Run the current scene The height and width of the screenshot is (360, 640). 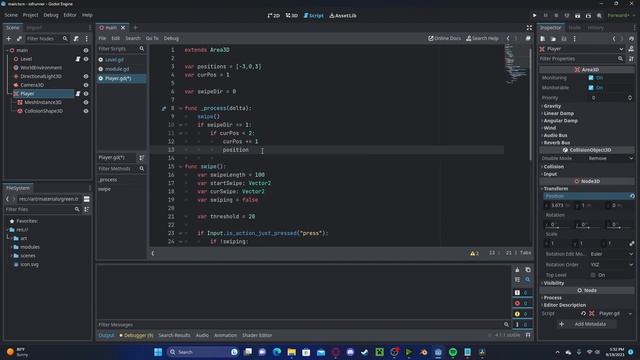(x=577, y=16)
